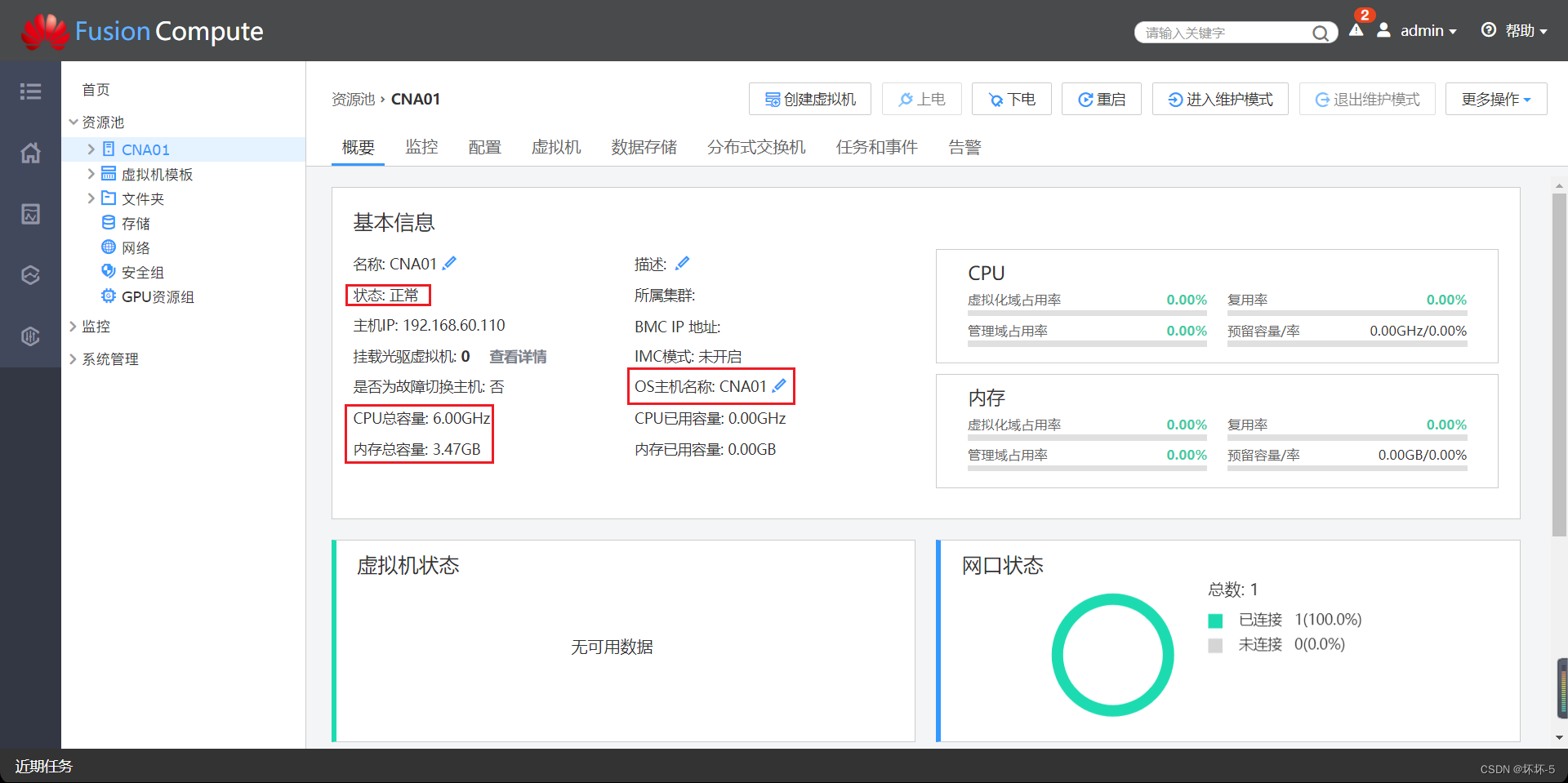Expand the 文件夹 tree node

tap(91, 198)
